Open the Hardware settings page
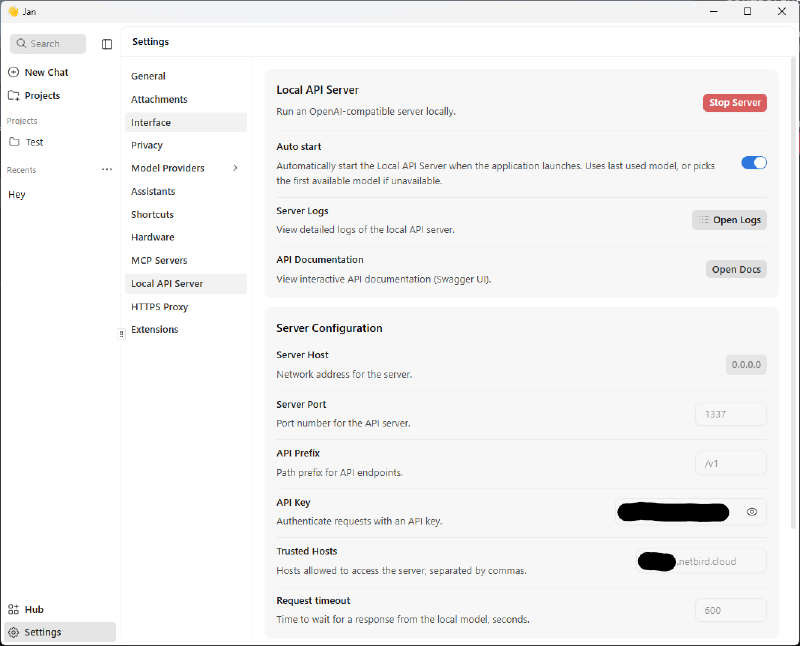800x646 pixels. pos(153,237)
